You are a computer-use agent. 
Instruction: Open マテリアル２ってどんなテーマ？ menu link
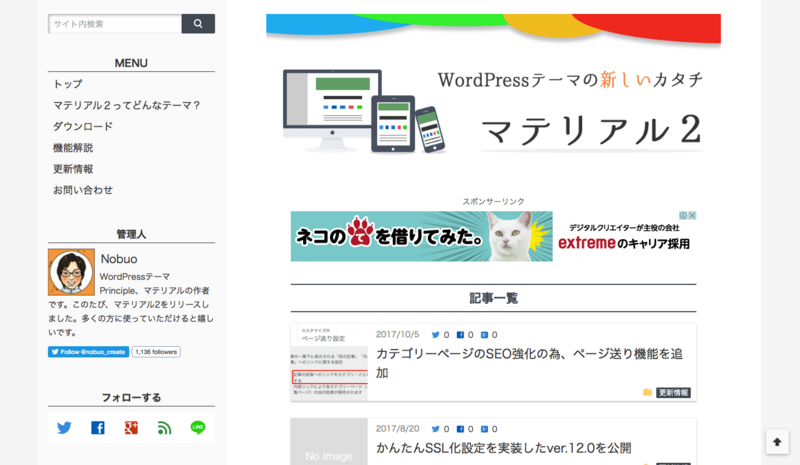(127, 105)
